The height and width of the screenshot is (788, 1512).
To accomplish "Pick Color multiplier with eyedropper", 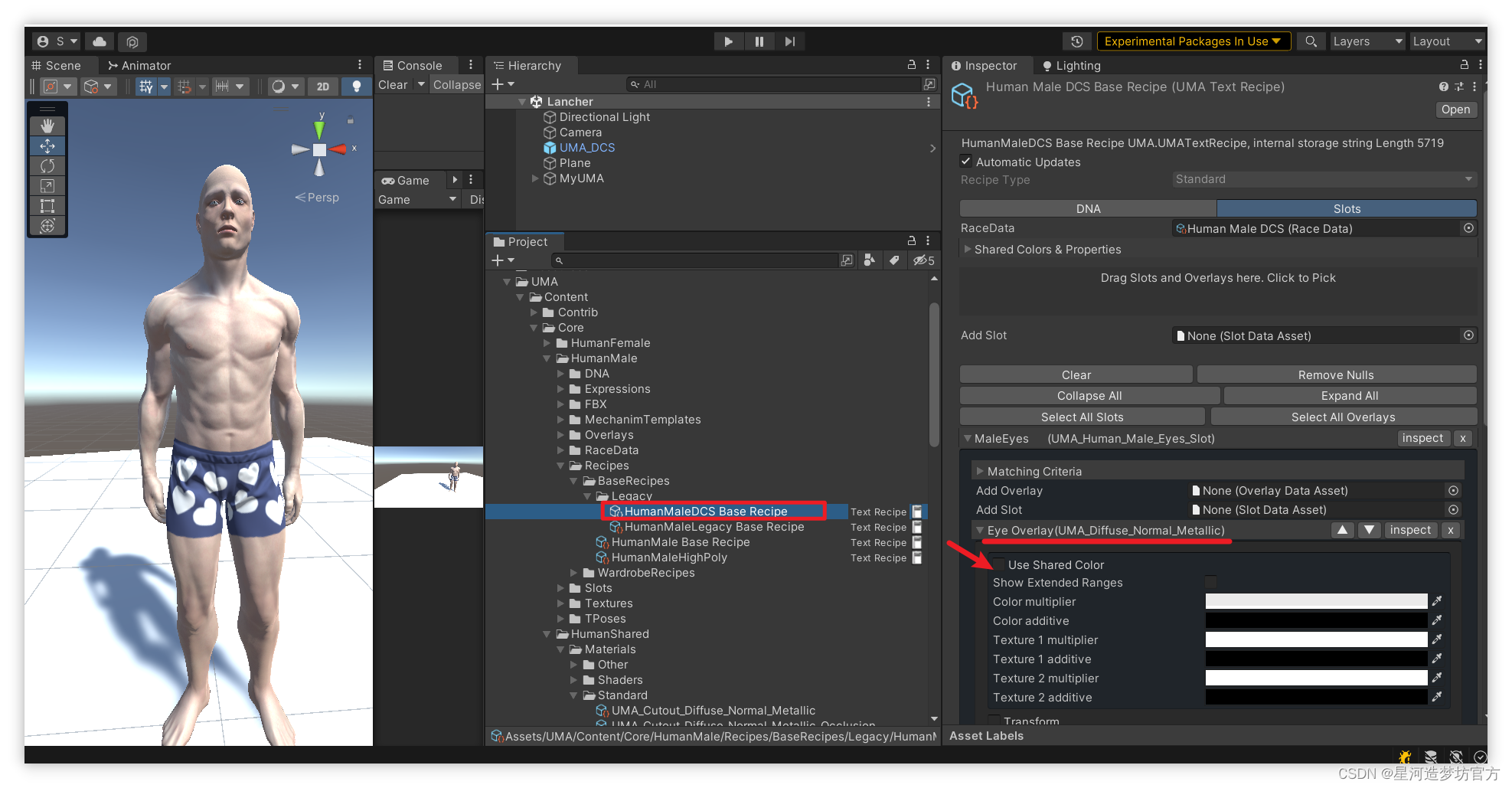I will tap(1437, 601).
